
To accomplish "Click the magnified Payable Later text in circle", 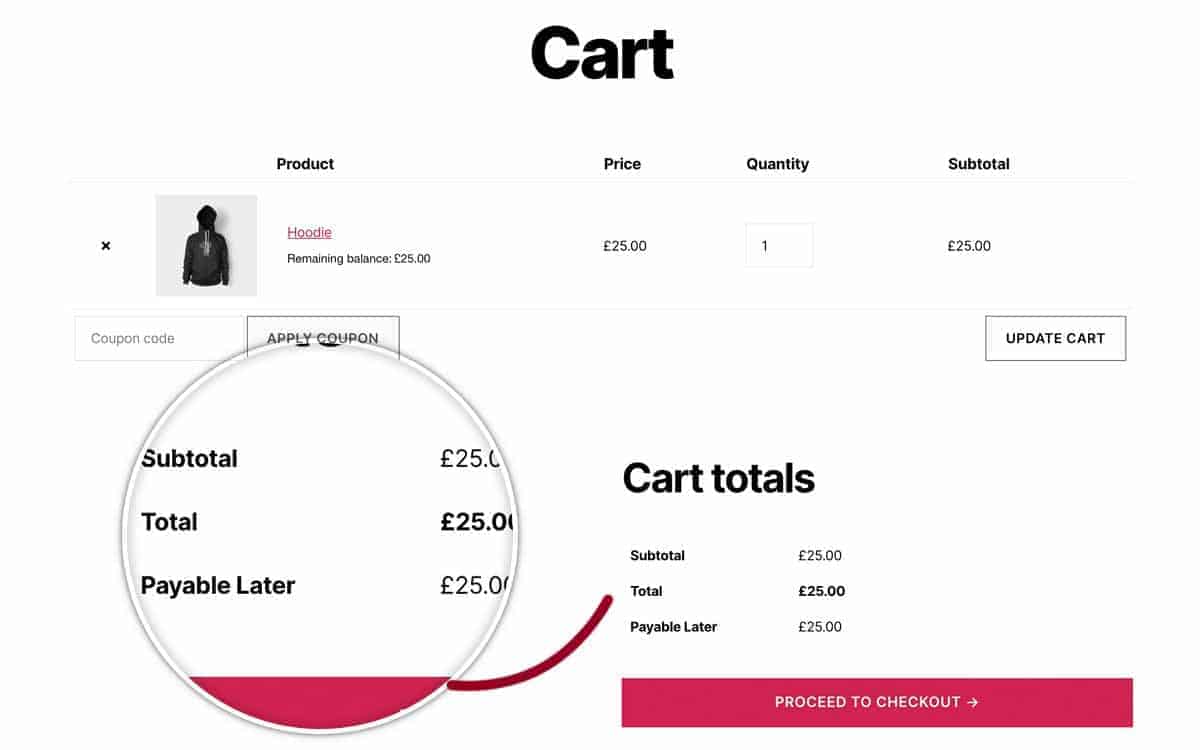I will pos(218,585).
